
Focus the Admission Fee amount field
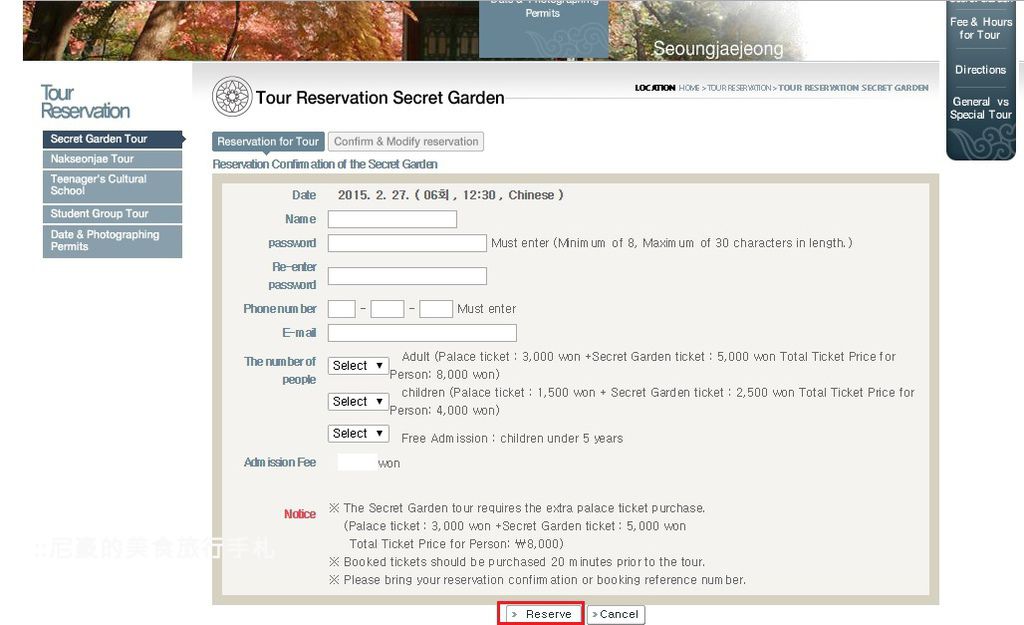click(x=357, y=462)
